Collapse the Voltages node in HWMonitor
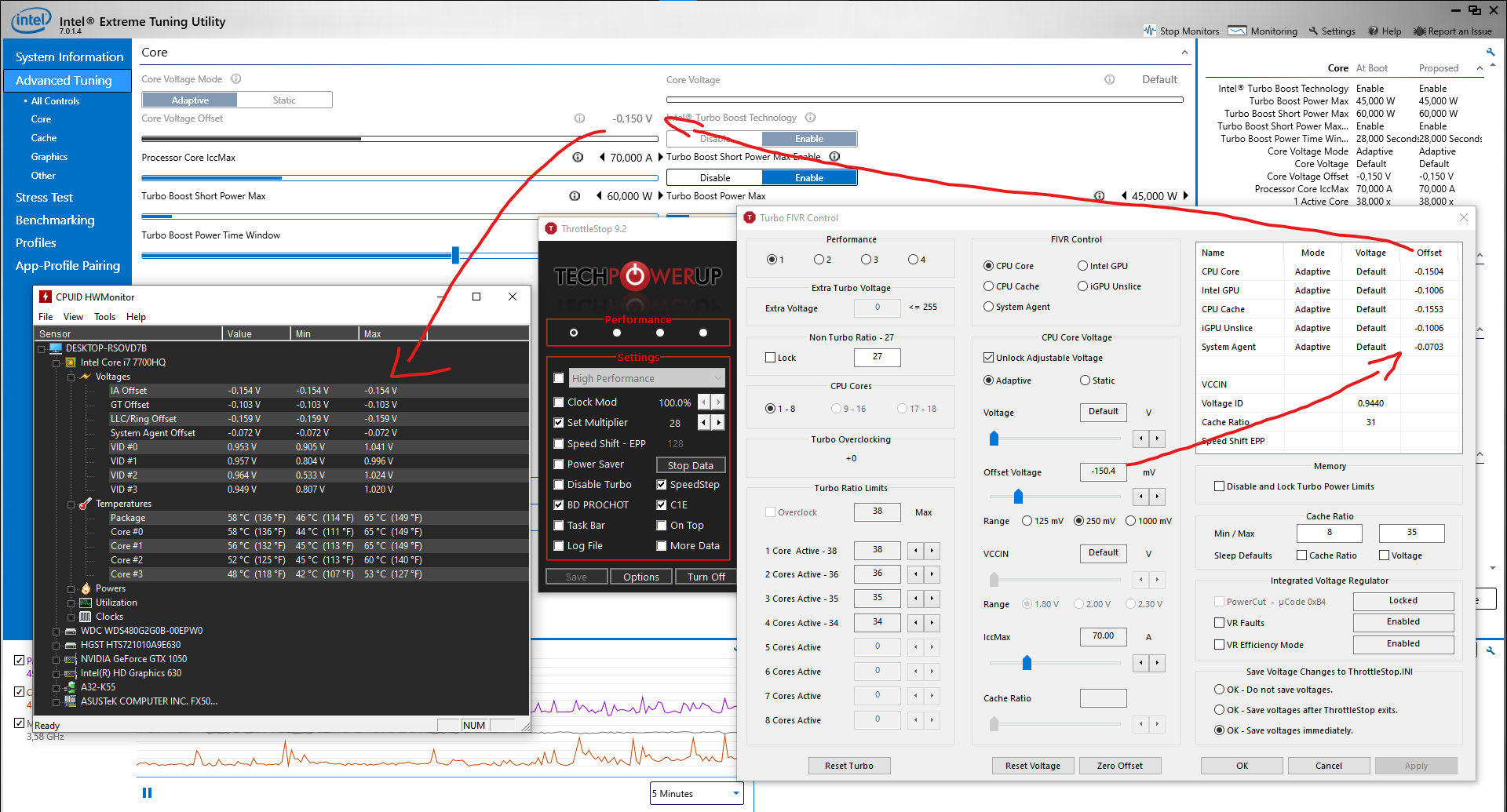Image resolution: width=1507 pixels, height=812 pixels. [71, 377]
